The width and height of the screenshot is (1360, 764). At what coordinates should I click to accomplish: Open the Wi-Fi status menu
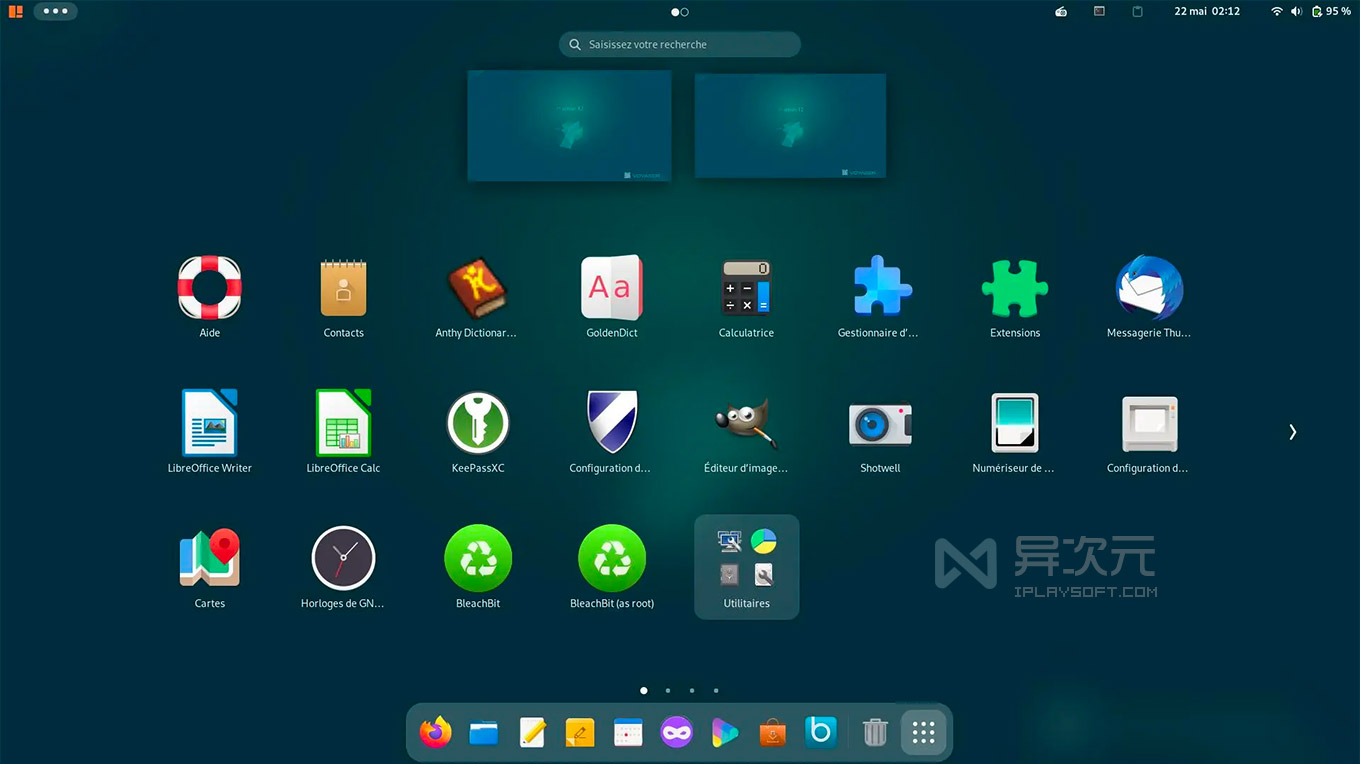[1278, 11]
